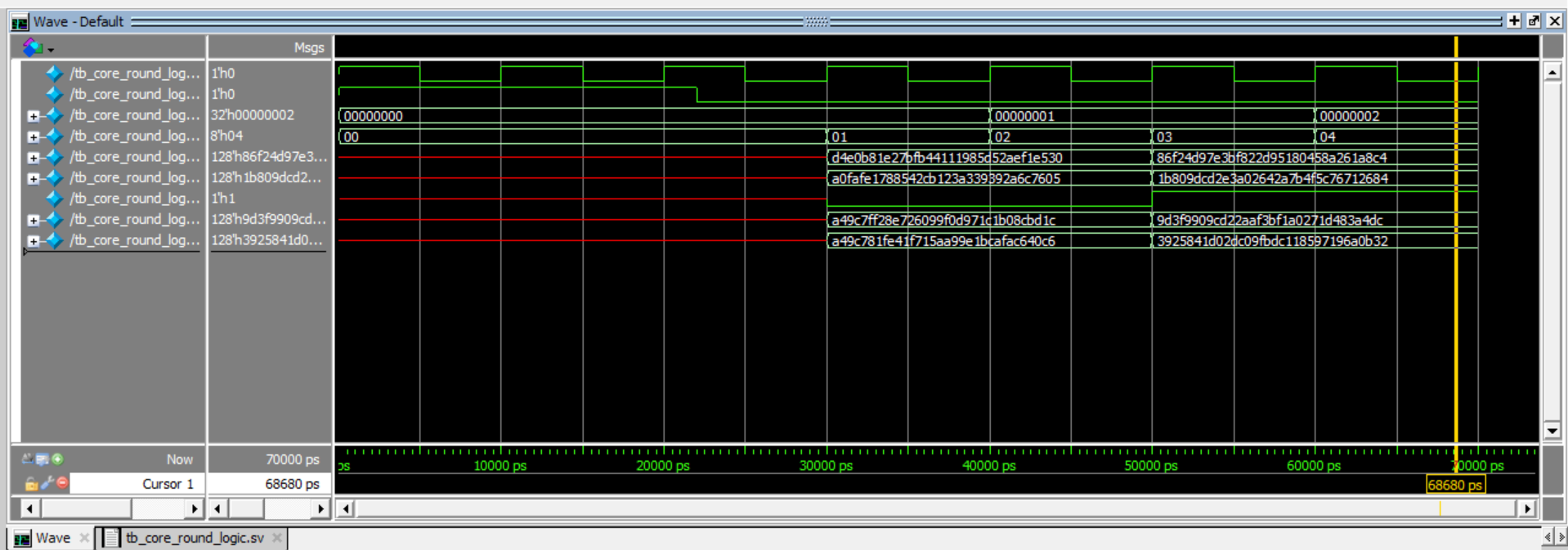Click the Edit Grid and Timeline icon
The width and height of the screenshot is (1568, 550).
[x=42, y=459]
